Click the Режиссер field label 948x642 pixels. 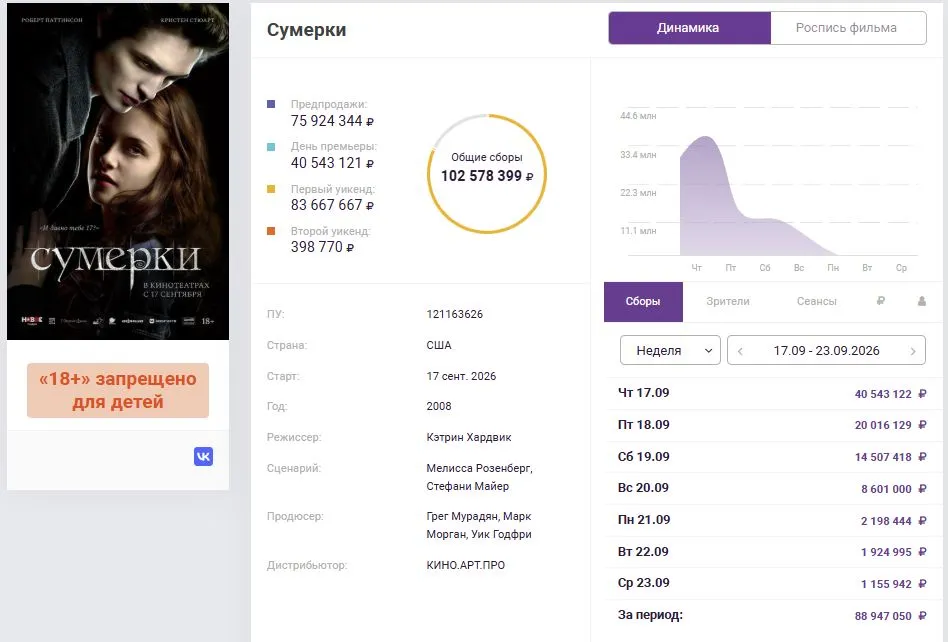[294, 437]
